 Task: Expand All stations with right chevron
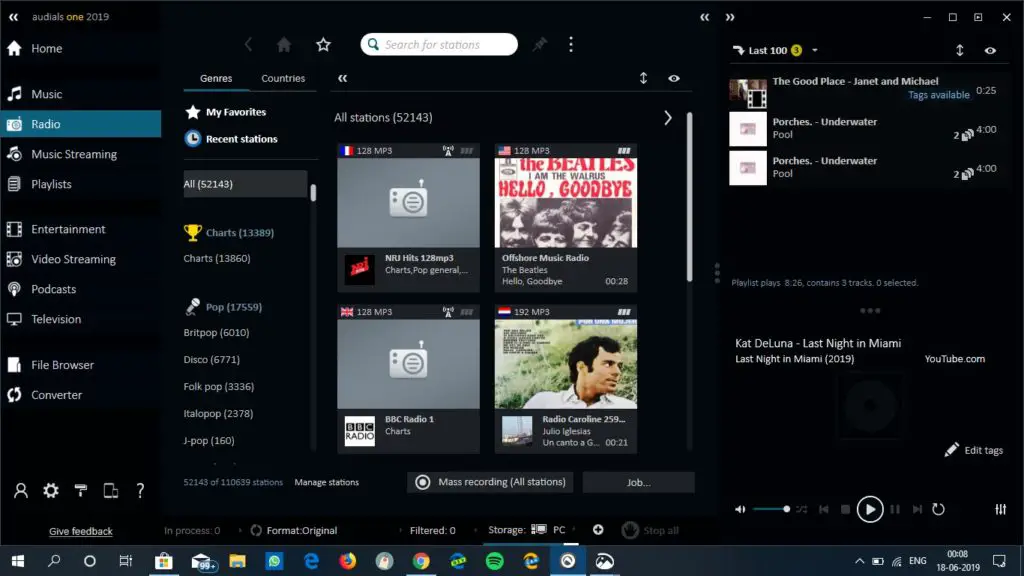point(667,118)
